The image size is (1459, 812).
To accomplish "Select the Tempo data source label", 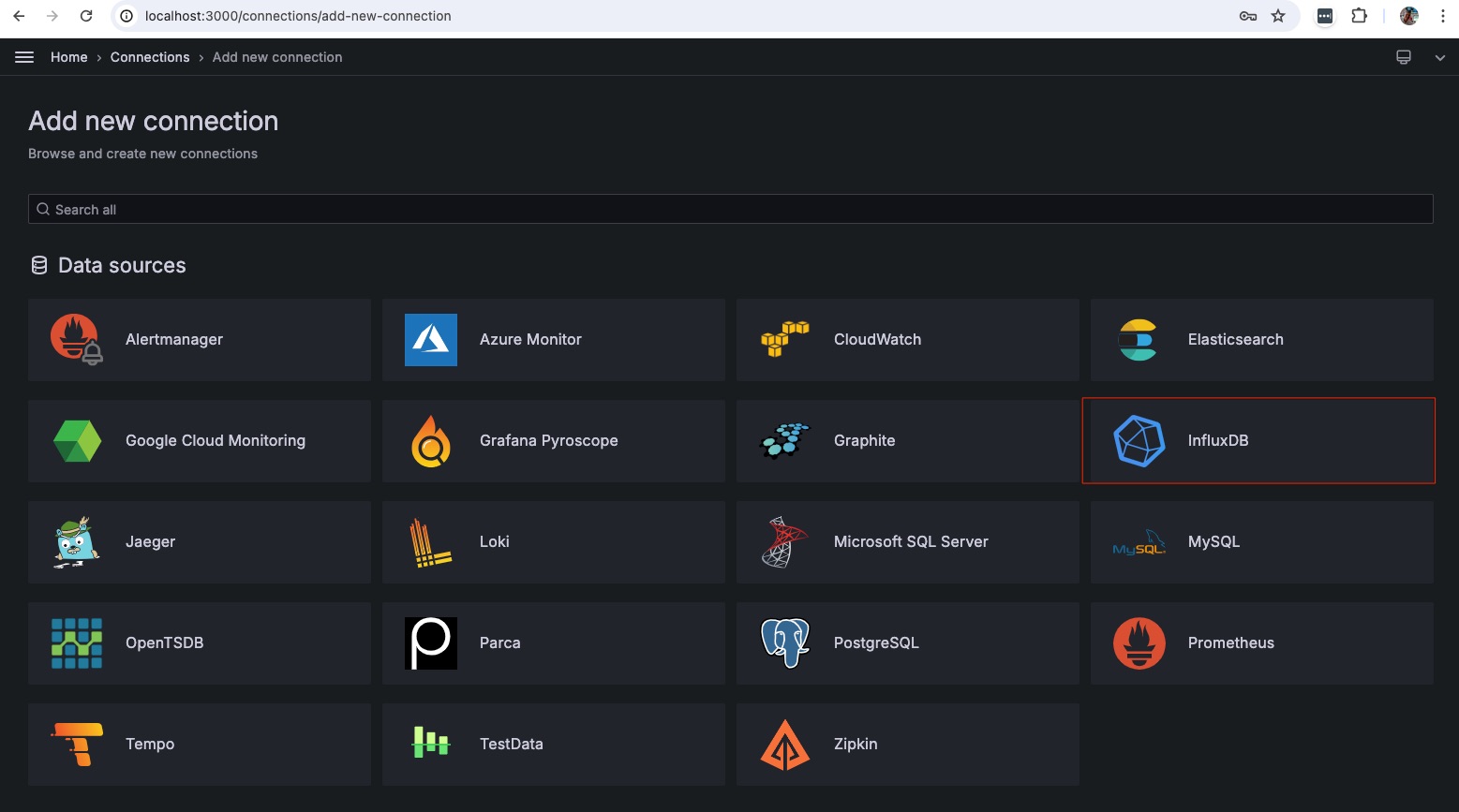I will (x=150, y=745).
